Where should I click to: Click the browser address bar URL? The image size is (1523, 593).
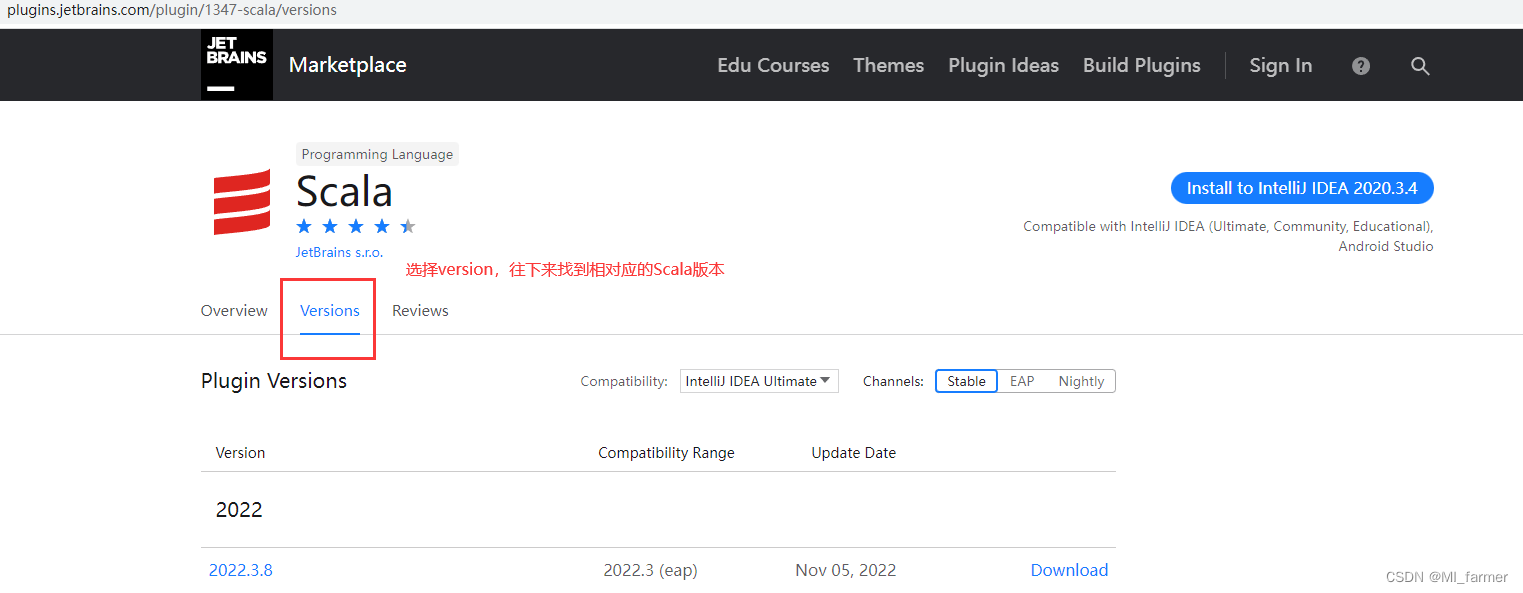click(x=168, y=11)
